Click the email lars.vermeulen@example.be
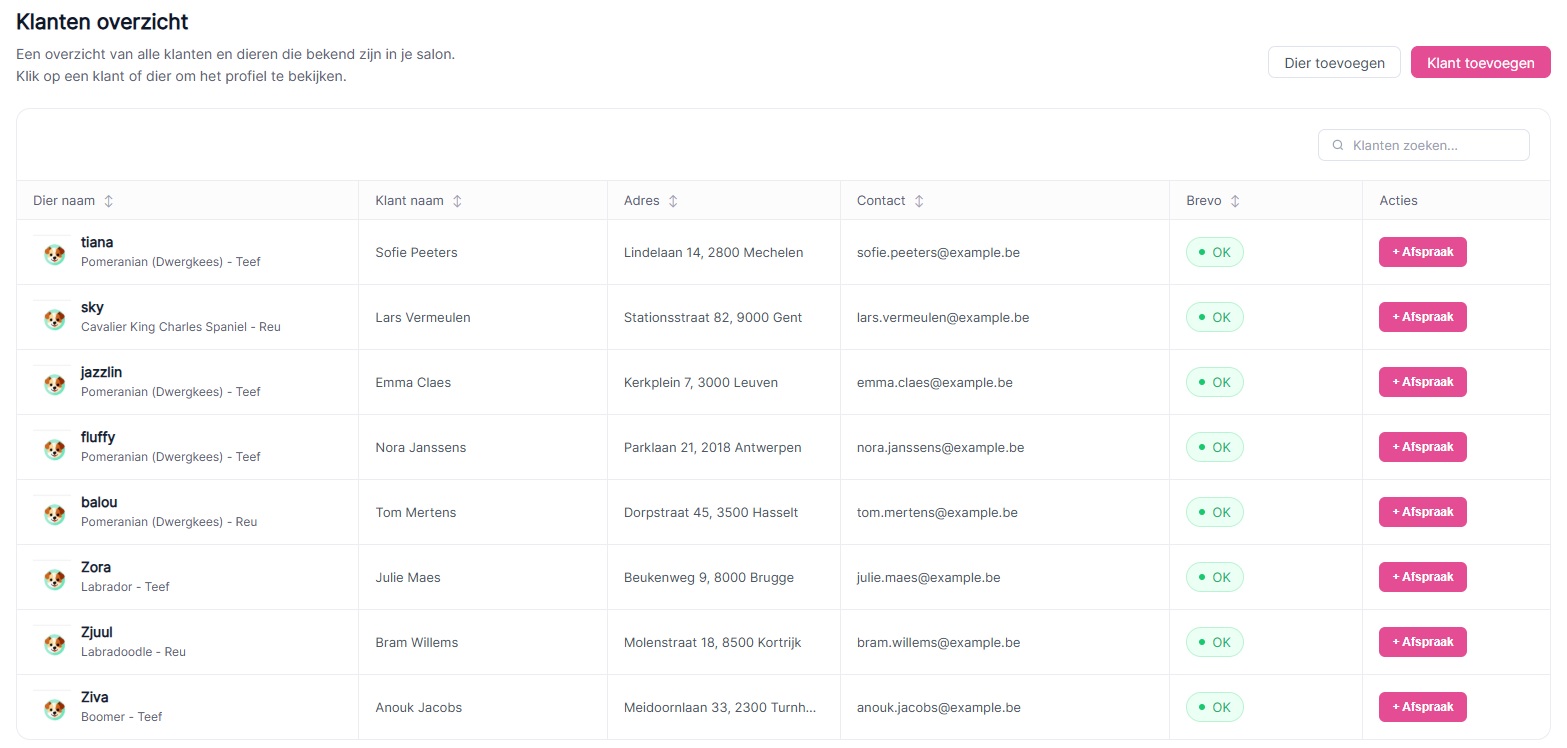 click(943, 317)
